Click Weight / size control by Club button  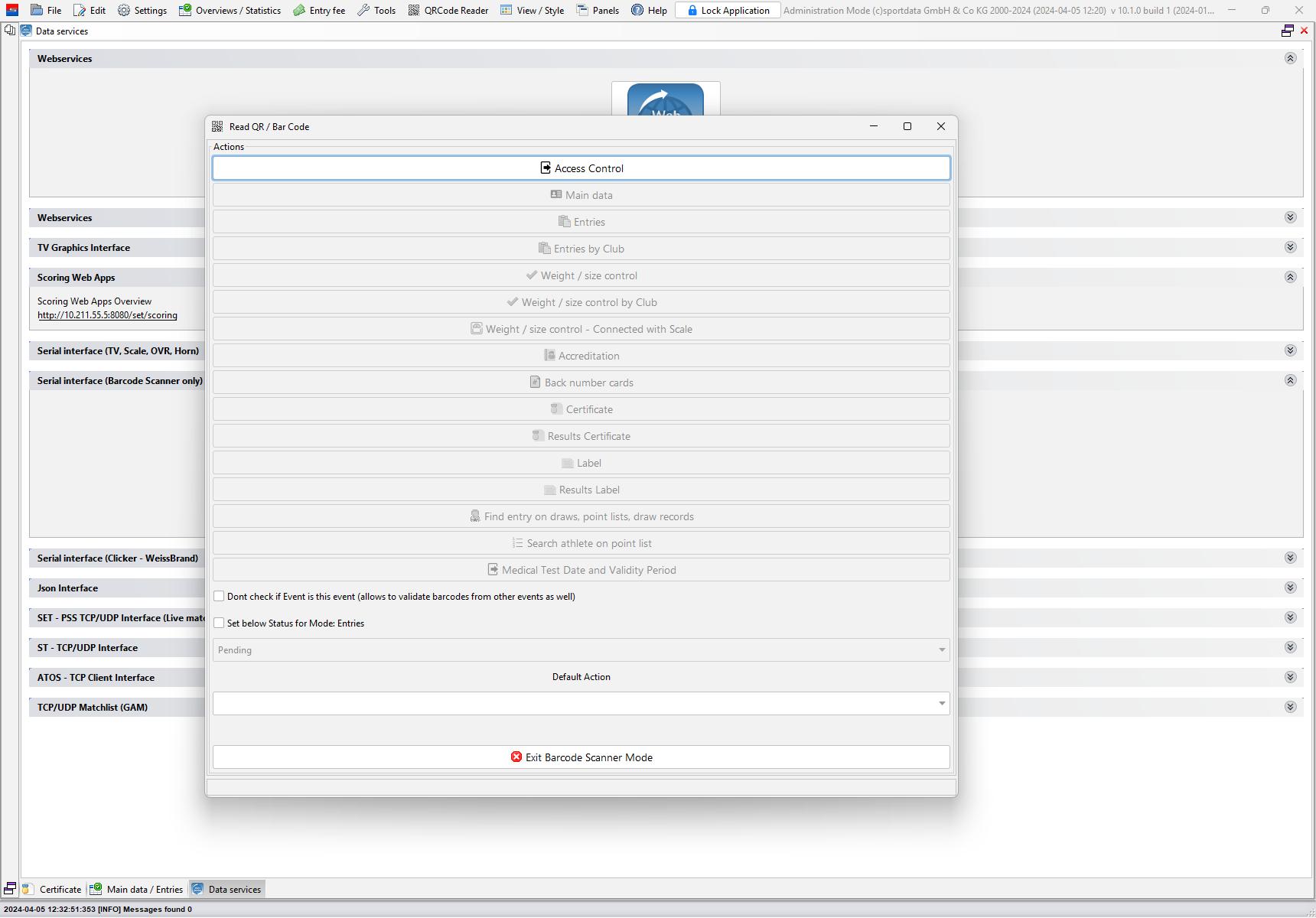[581, 301]
